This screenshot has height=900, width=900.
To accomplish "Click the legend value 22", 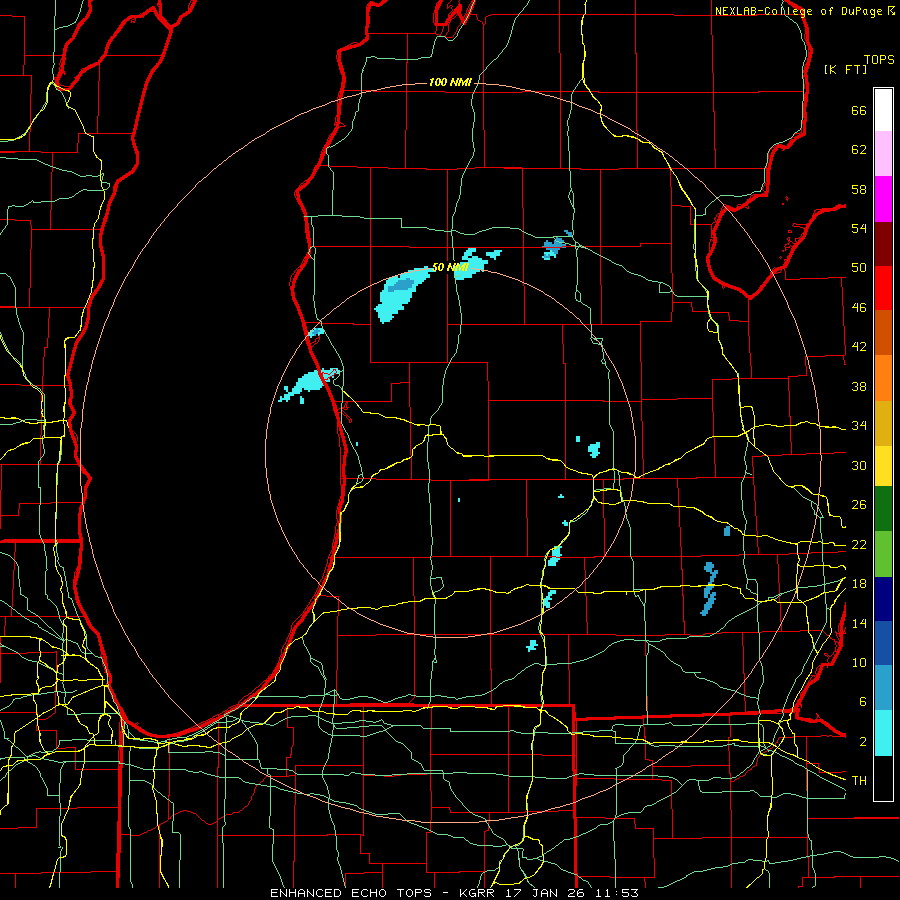I will (859, 545).
